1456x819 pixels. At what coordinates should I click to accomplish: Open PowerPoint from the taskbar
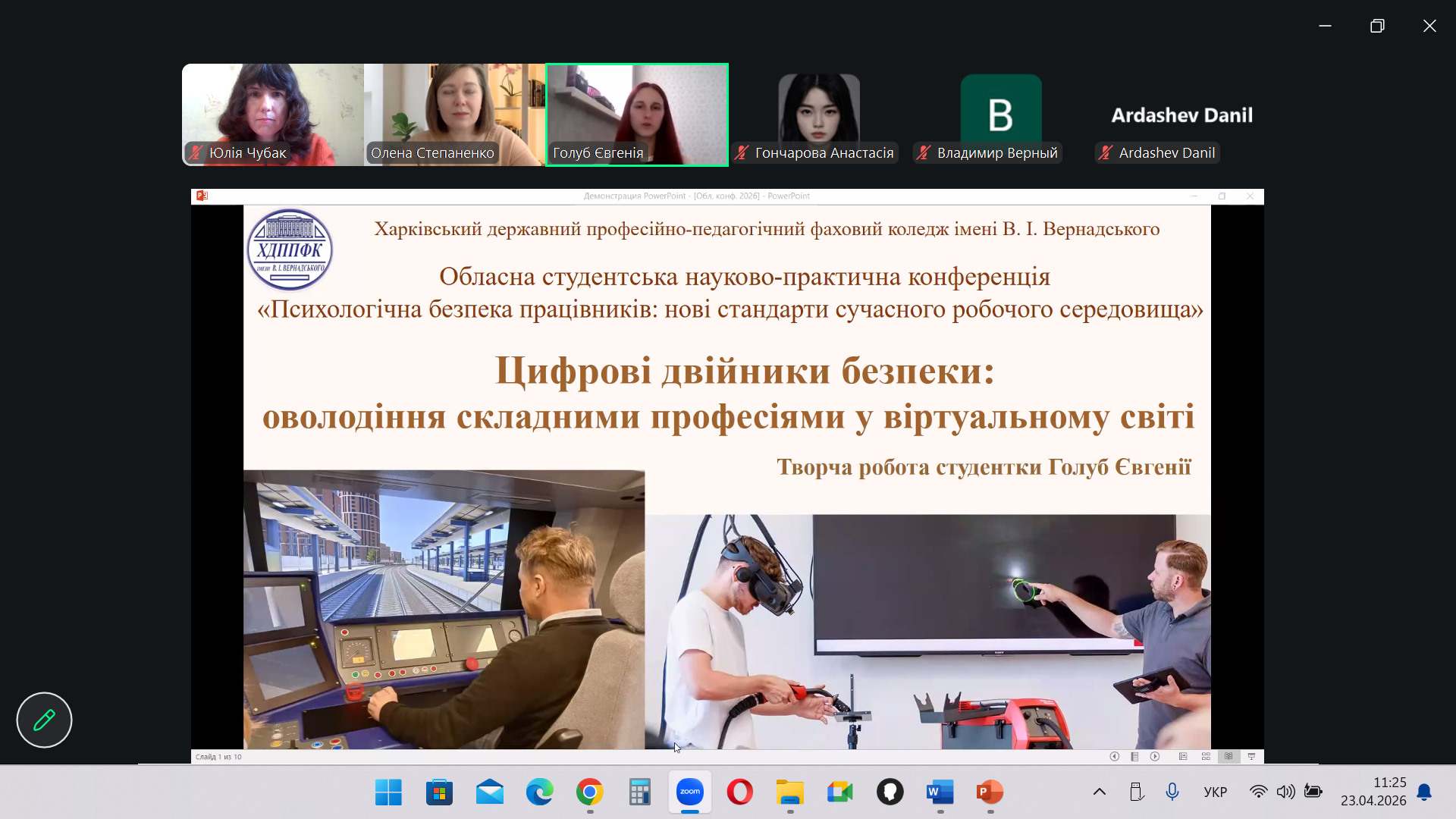(990, 792)
